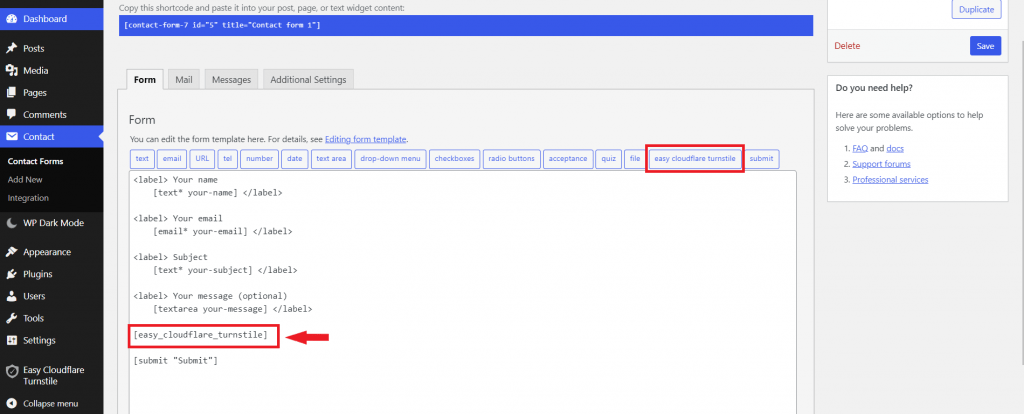Screen dimensions: 1024x414
Task: Click the Tools wrench icon
Action: (11, 318)
